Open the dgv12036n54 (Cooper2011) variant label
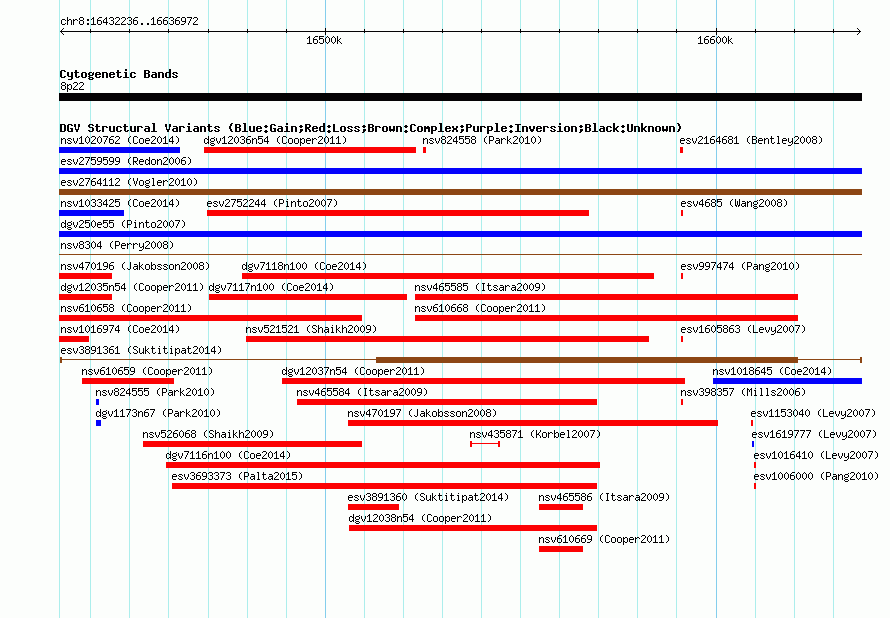890x618 pixels. pyautogui.click(x=275, y=140)
